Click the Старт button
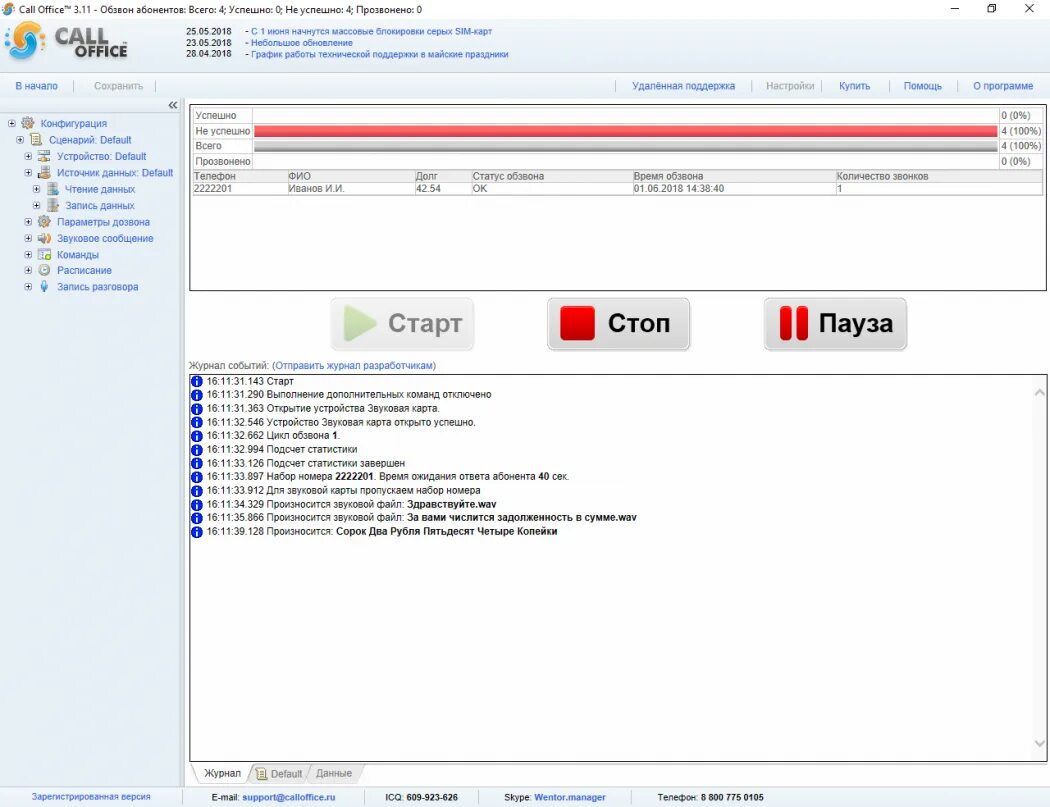 (x=402, y=323)
